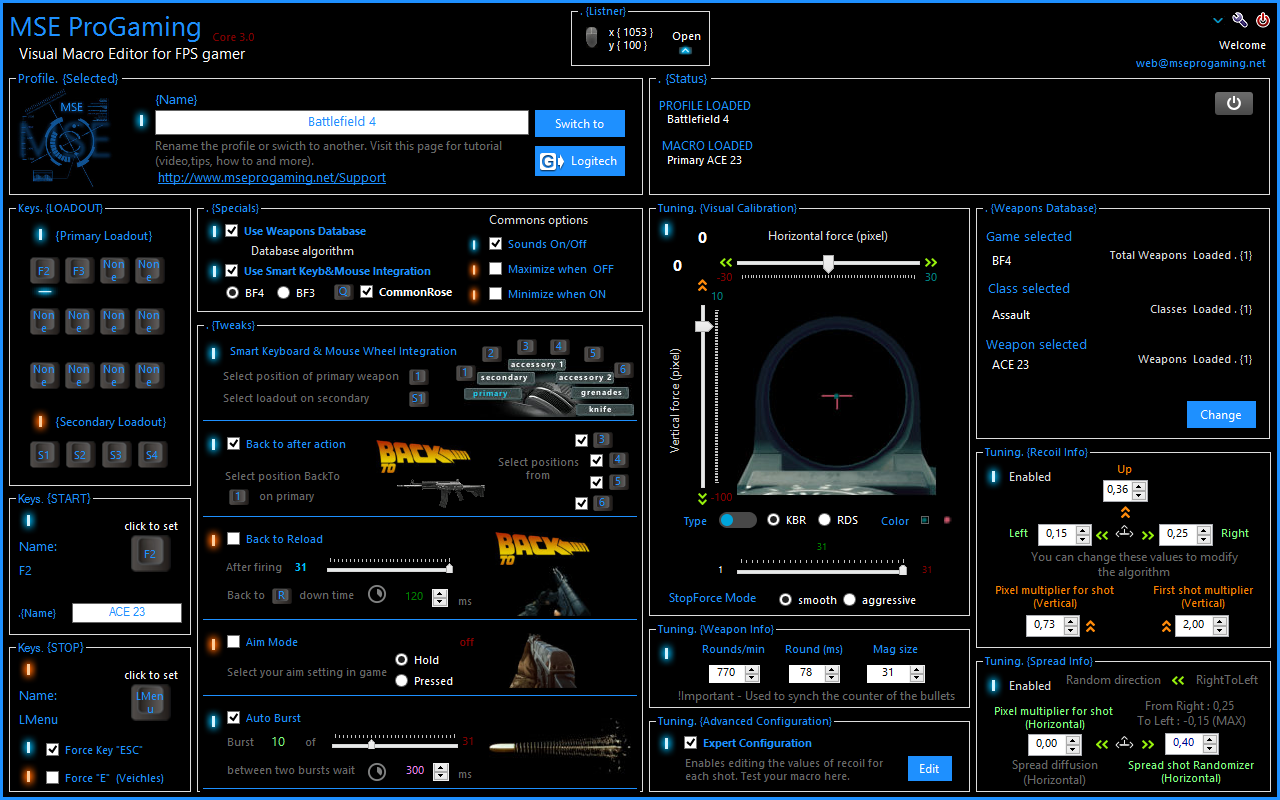Screen dimensions: 1280x800
Task: Select the S2 secondary loadout key
Action: pos(80,455)
